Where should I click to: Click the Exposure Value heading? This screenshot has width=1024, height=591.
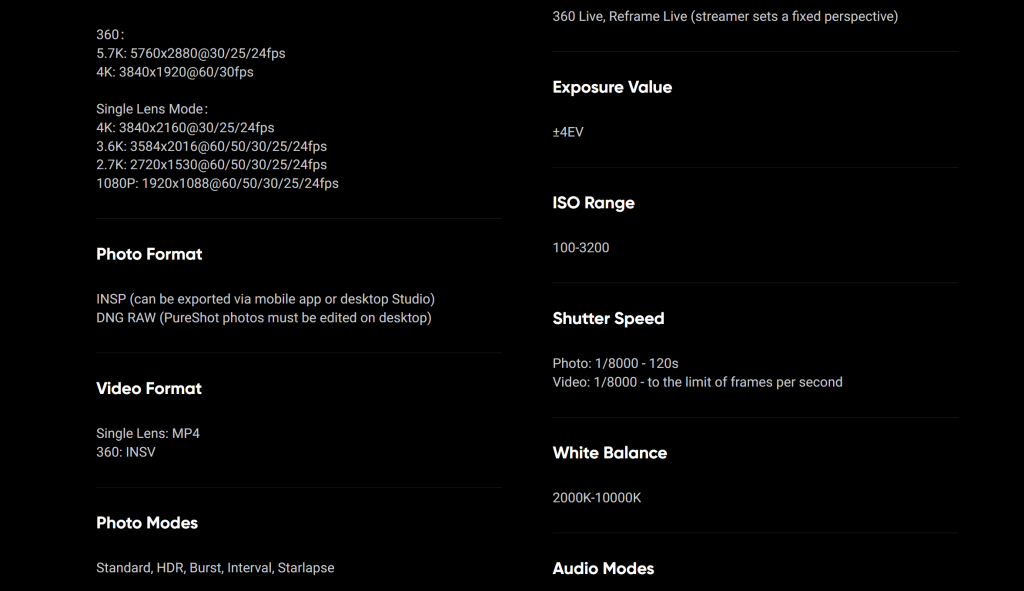click(x=612, y=87)
